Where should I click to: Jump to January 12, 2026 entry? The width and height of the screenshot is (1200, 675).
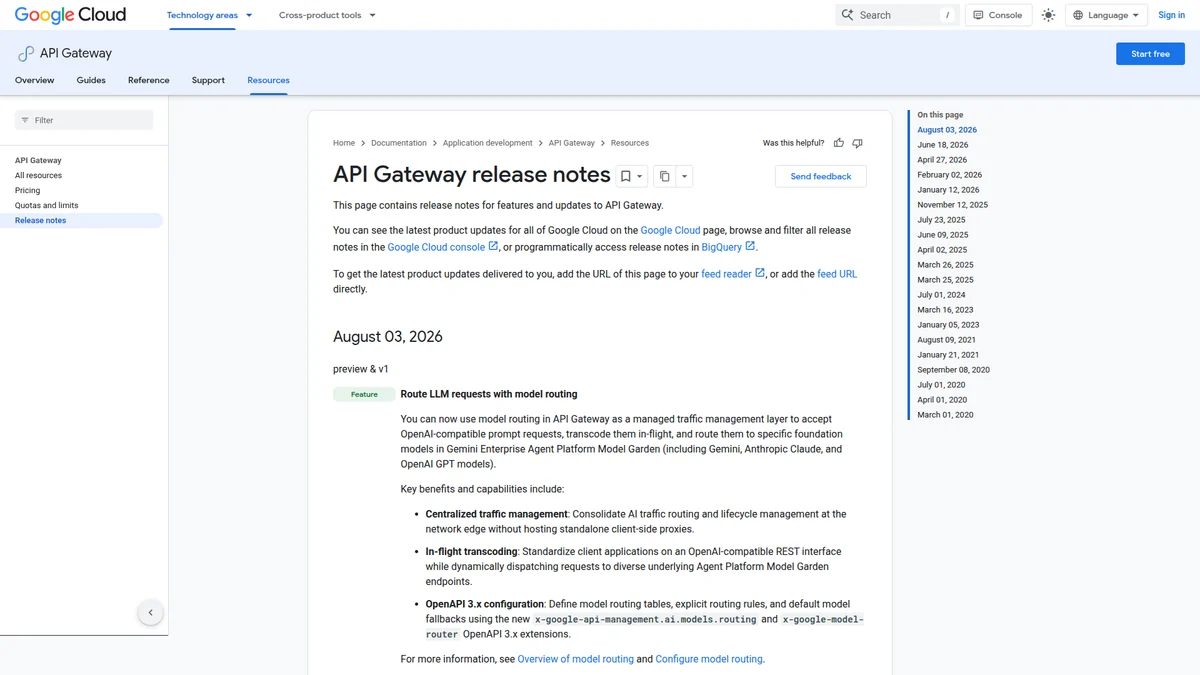click(948, 190)
